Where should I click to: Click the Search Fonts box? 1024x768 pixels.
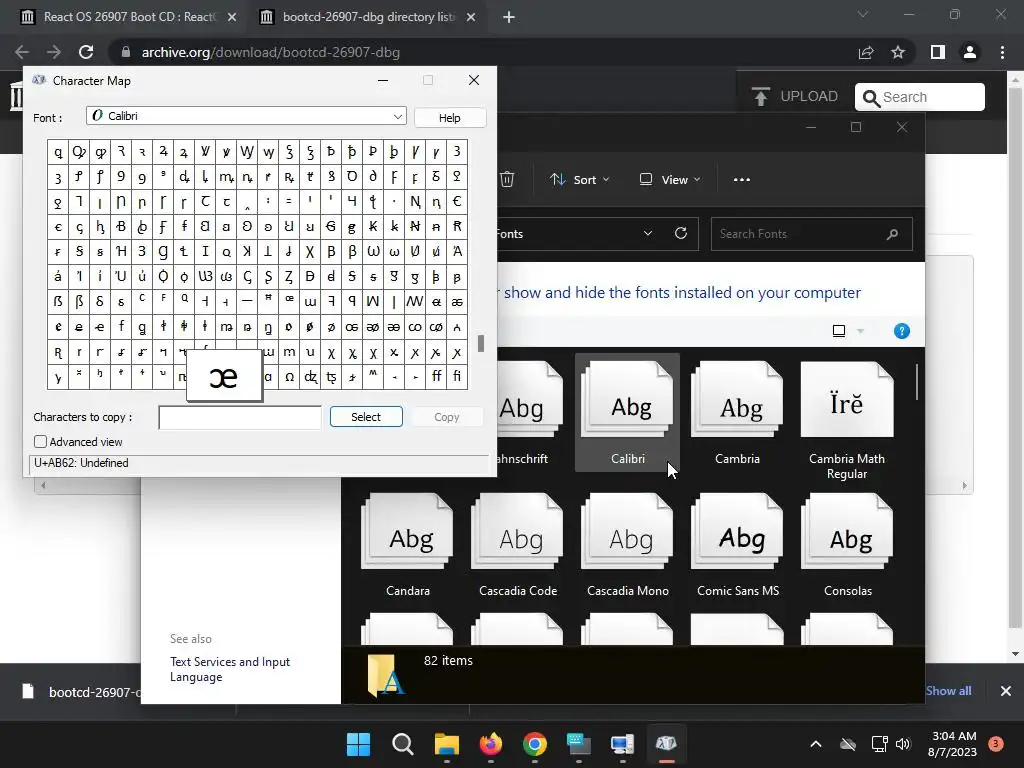click(811, 234)
